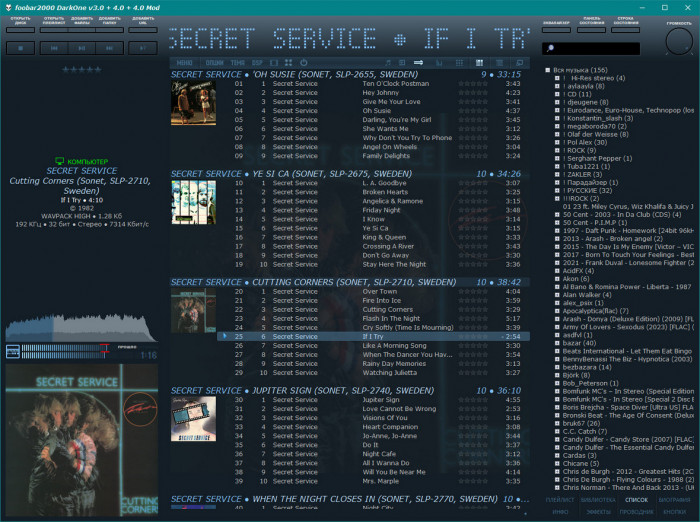This screenshot has width=700, height=522.
Task: Expand the ! ROCK (9) tree node
Action: coord(557,150)
